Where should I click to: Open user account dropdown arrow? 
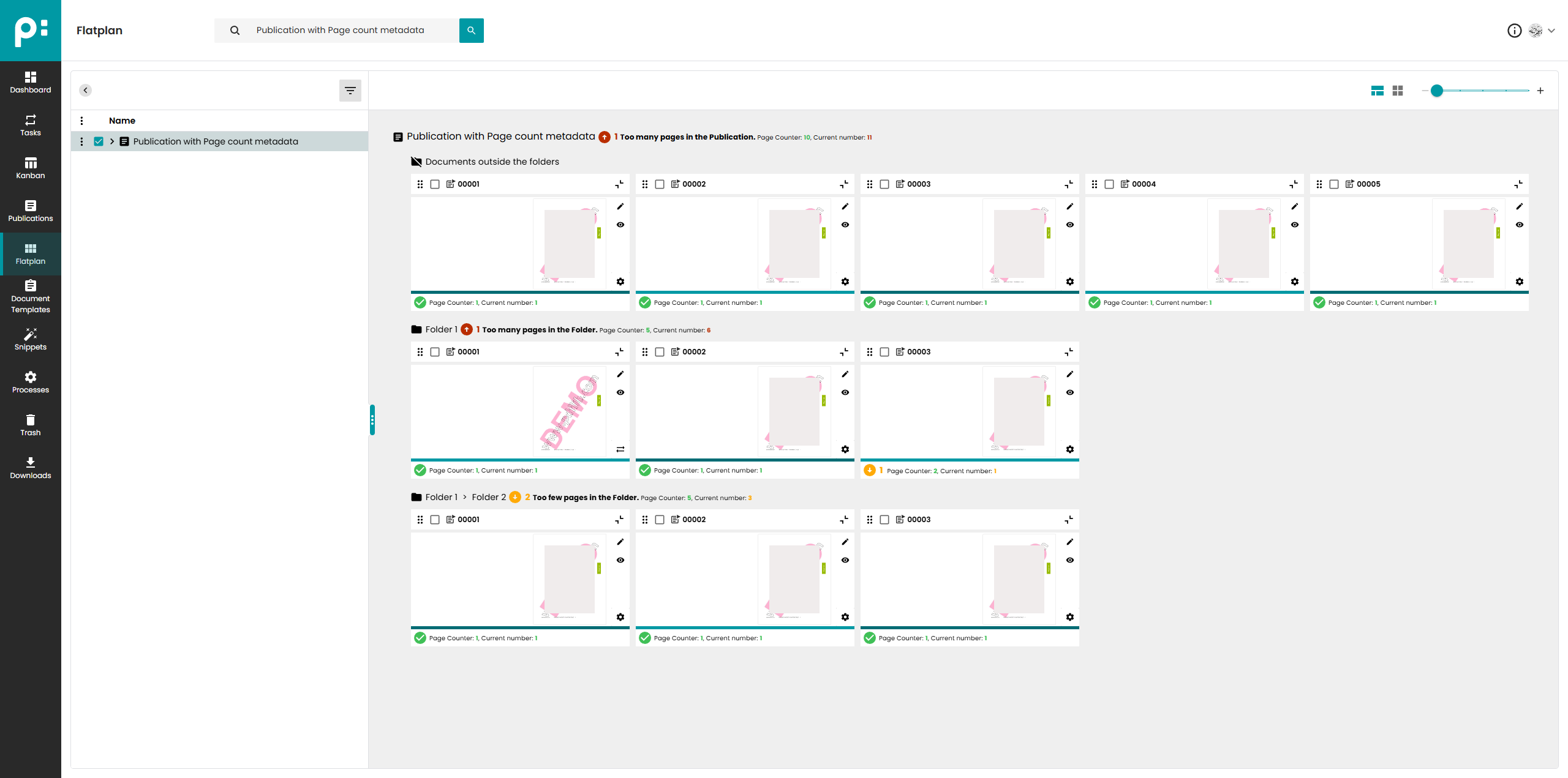(1551, 31)
